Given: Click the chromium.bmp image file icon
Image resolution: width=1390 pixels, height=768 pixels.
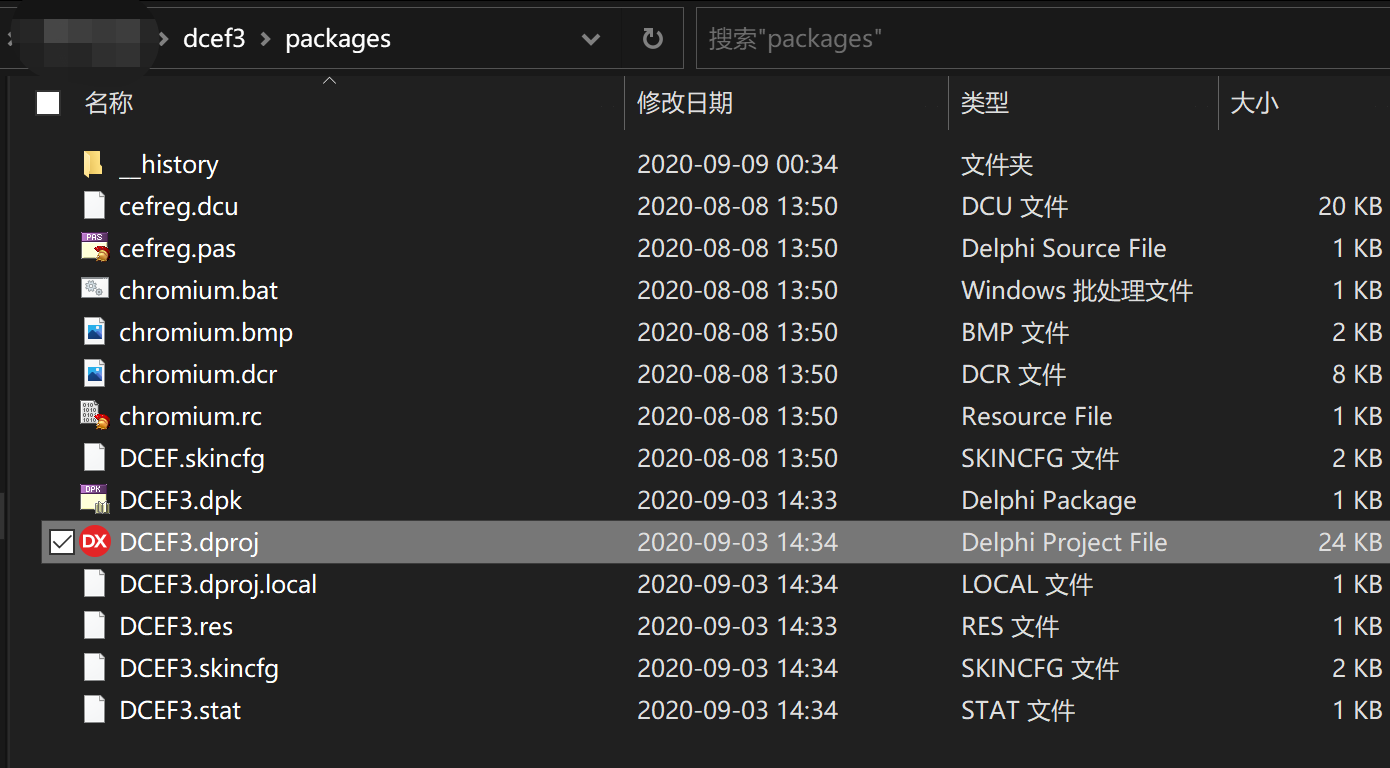Looking at the screenshot, I should pos(94,332).
